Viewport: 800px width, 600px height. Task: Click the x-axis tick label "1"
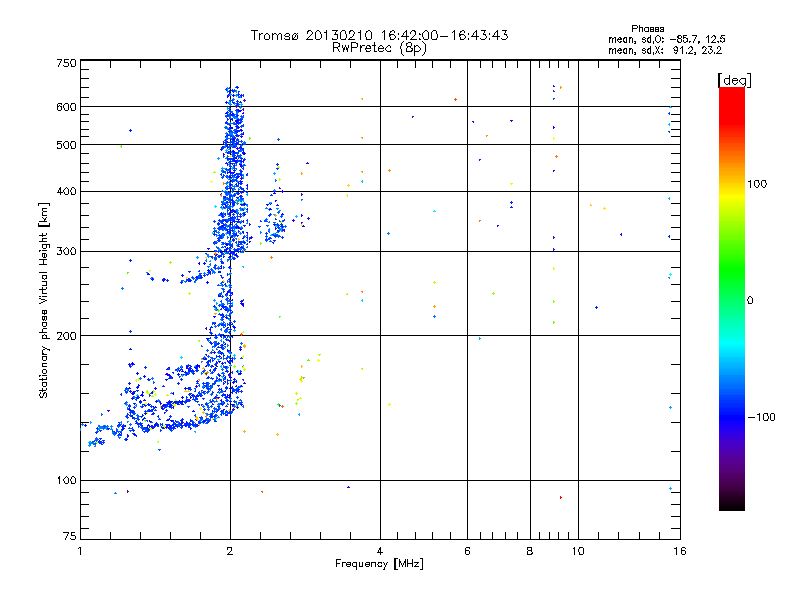[80, 551]
